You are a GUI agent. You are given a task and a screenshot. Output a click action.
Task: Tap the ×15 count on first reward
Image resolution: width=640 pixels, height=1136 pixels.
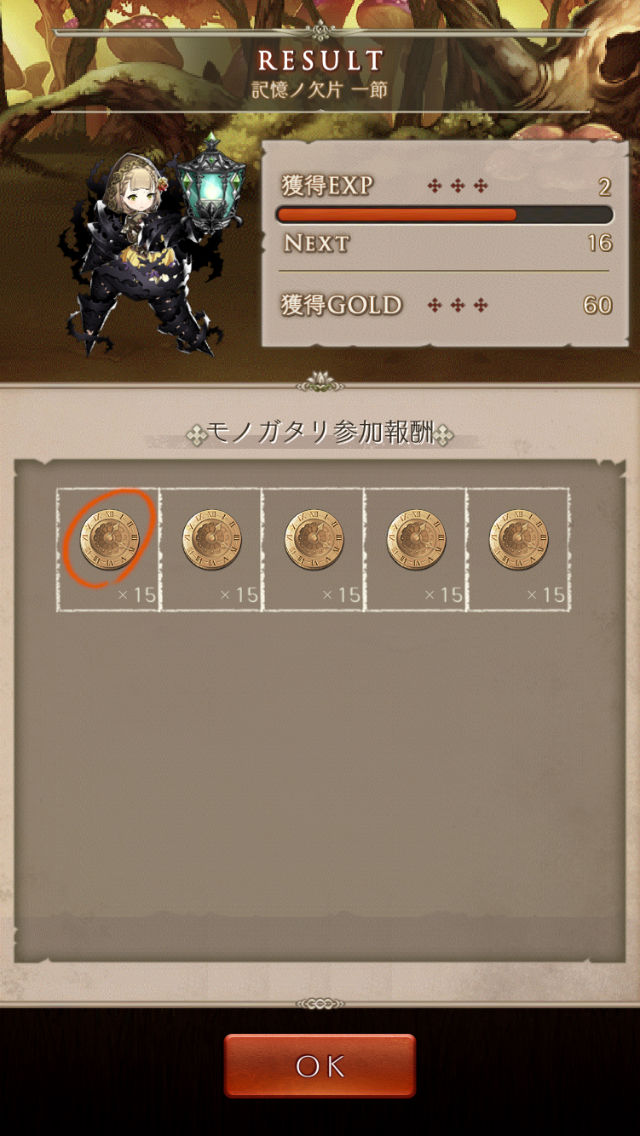point(137,595)
